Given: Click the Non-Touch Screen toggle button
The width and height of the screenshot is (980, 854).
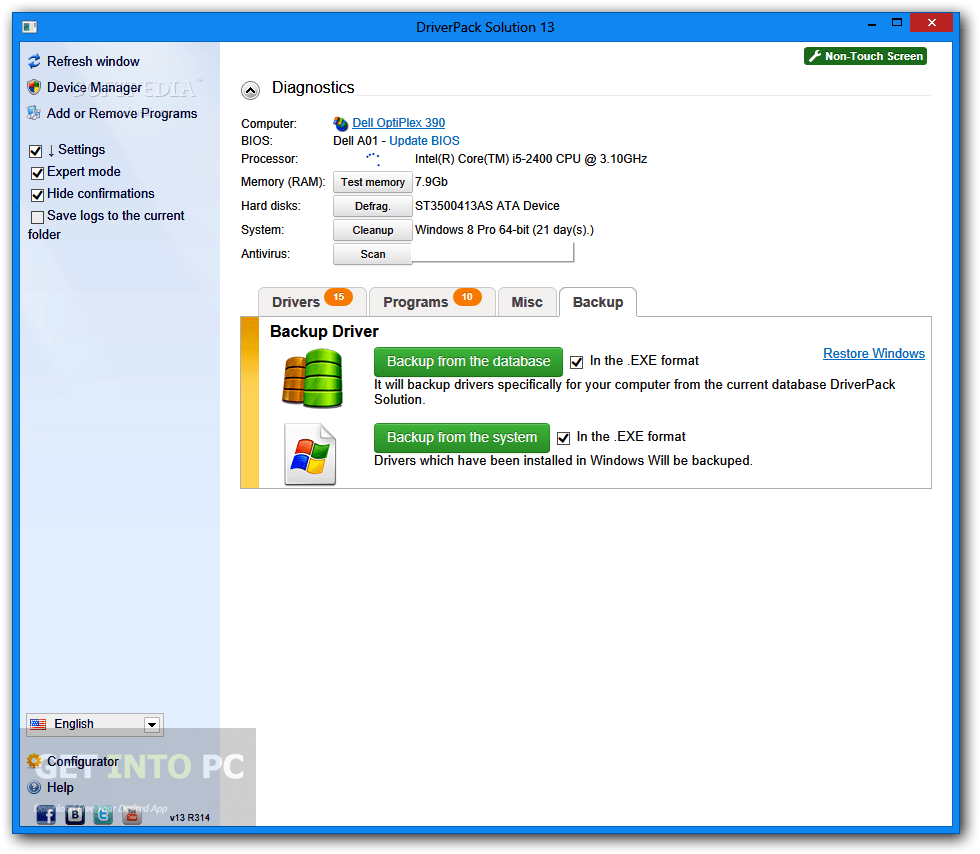Looking at the screenshot, I should pos(865,56).
